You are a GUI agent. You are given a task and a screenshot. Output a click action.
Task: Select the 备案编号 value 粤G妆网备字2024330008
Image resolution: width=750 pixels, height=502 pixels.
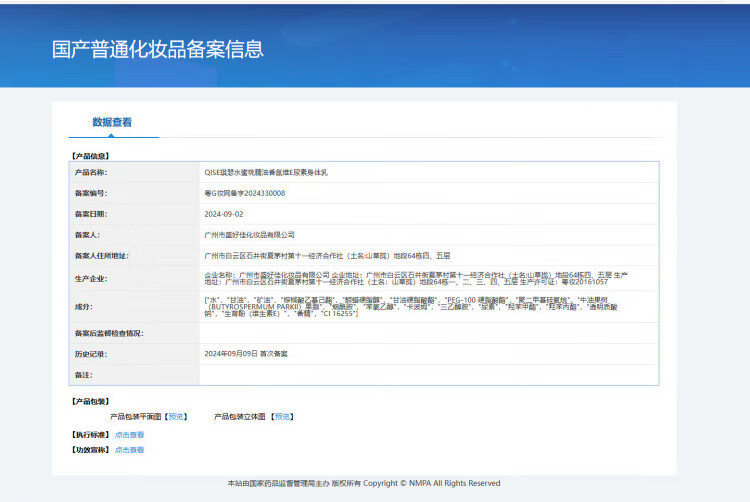tap(244, 193)
